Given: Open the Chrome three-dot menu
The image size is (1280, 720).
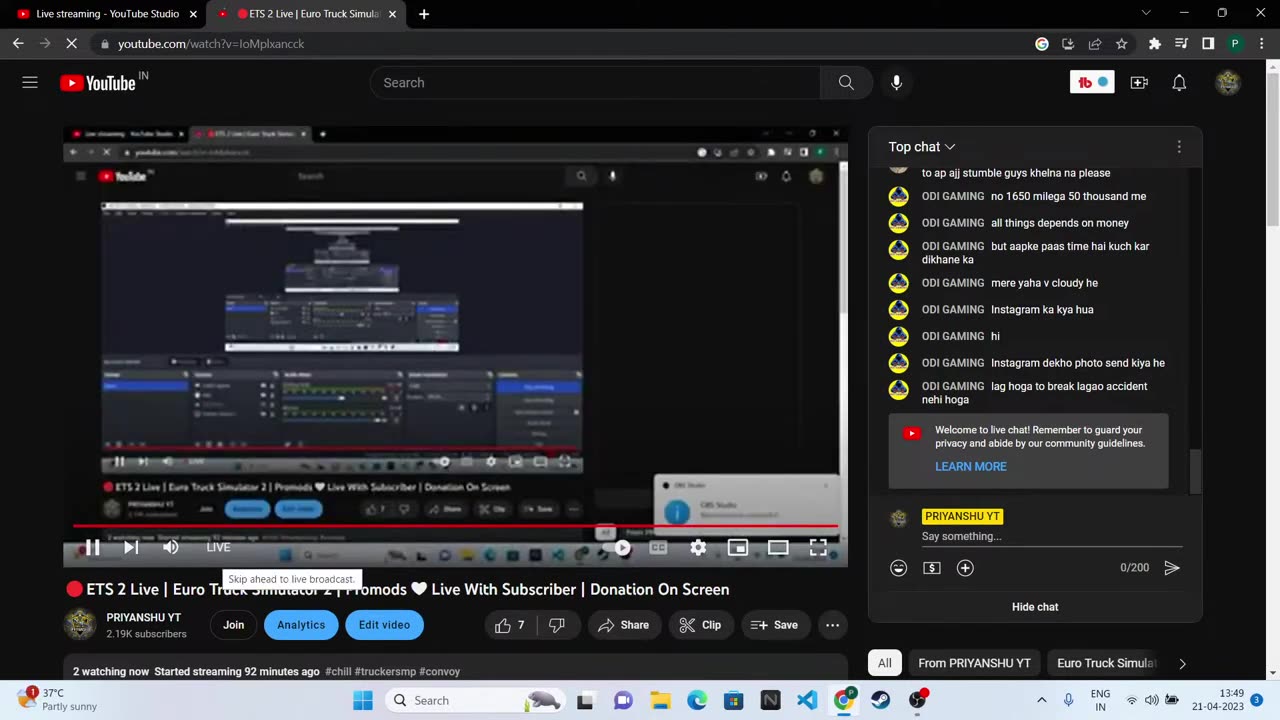Looking at the screenshot, I should tap(1260, 44).
